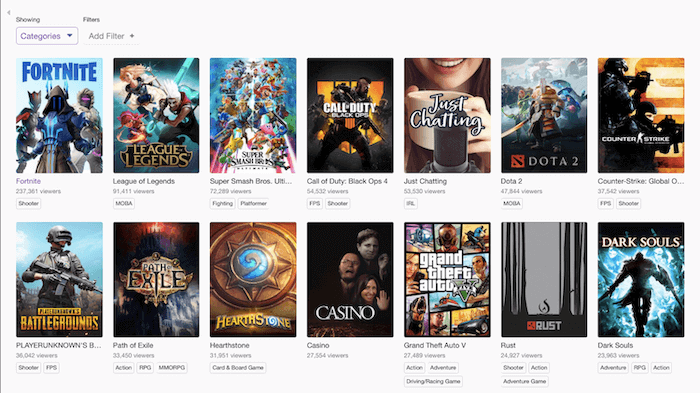Click the Fortnite title link
This screenshot has height=393, width=700.
tap(29, 181)
